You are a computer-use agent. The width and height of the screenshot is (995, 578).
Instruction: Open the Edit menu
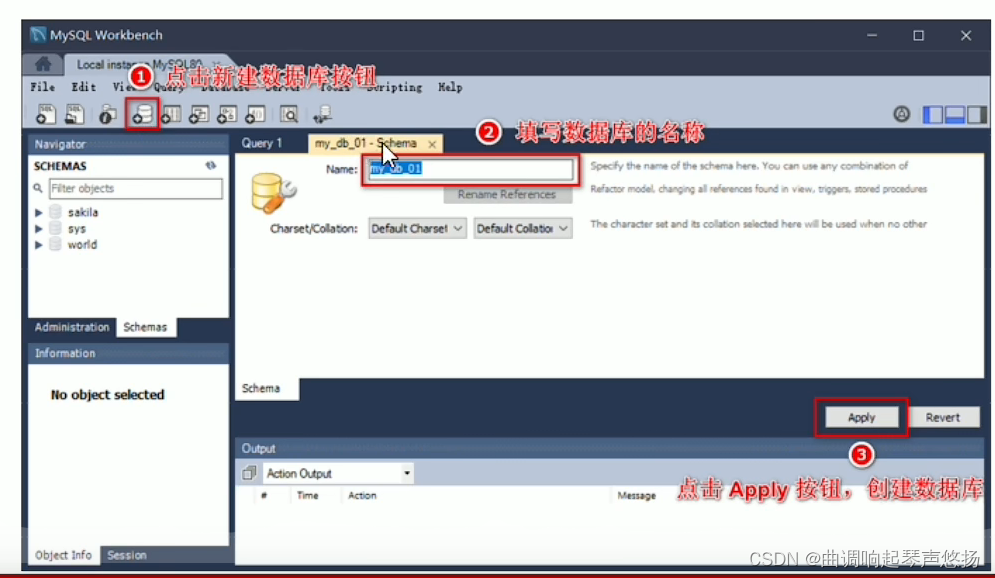tap(83, 87)
